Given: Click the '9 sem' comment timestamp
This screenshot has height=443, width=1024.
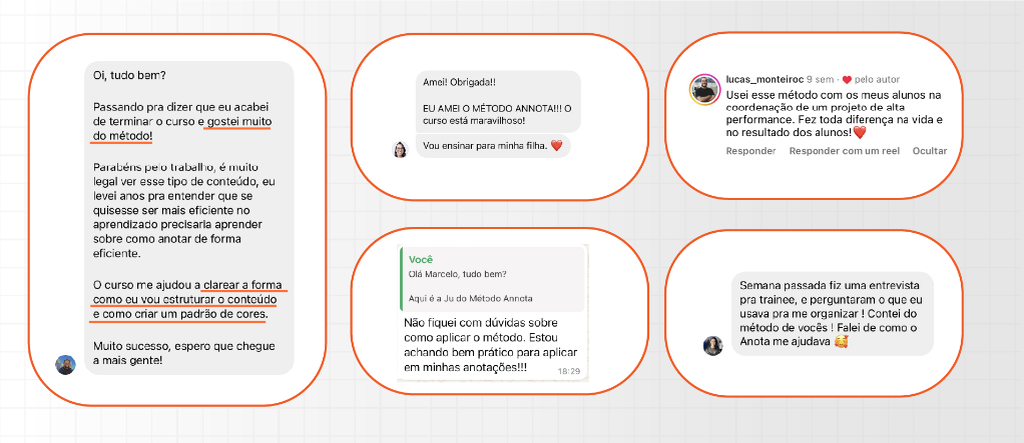Looking at the screenshot, I should pos(820,80).
